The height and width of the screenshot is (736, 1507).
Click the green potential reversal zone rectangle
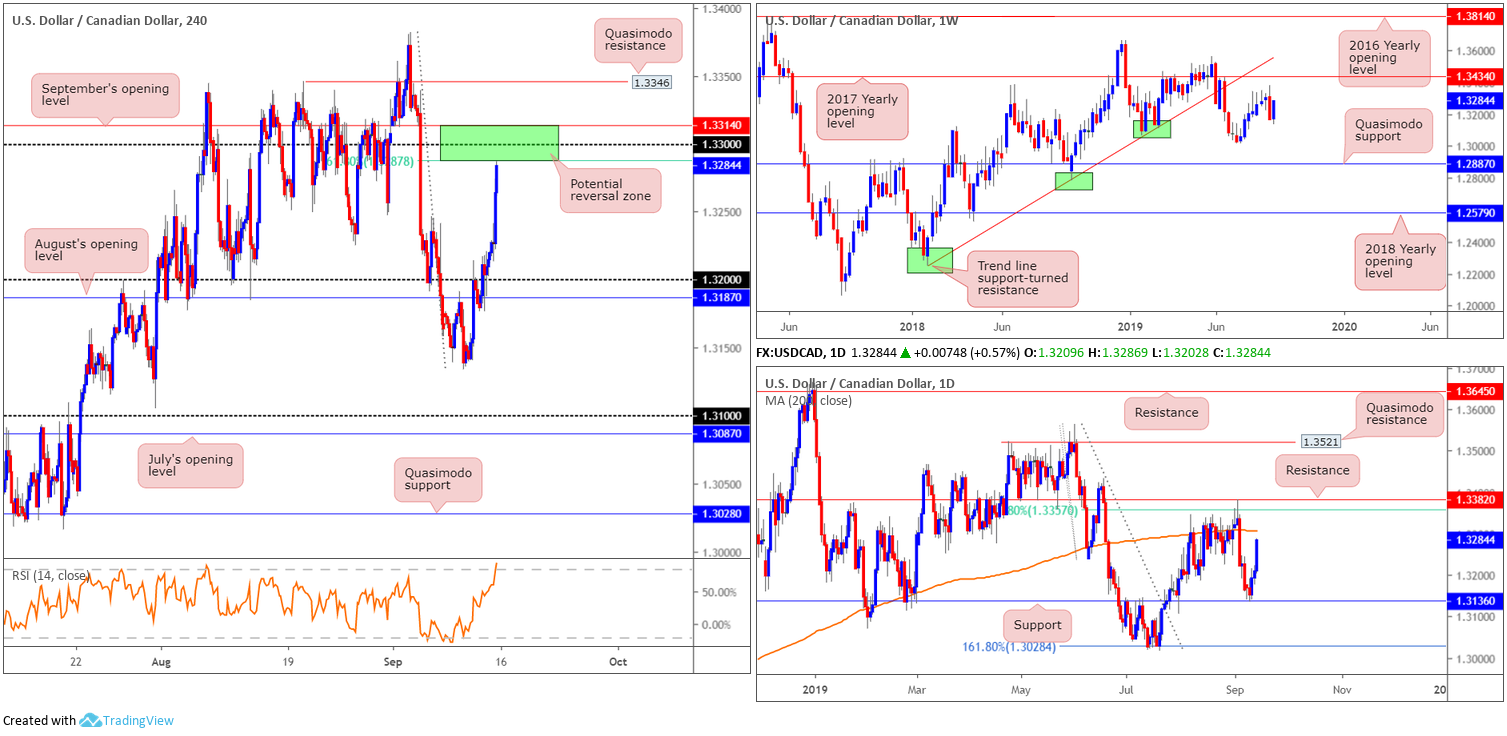click(499, 143)
